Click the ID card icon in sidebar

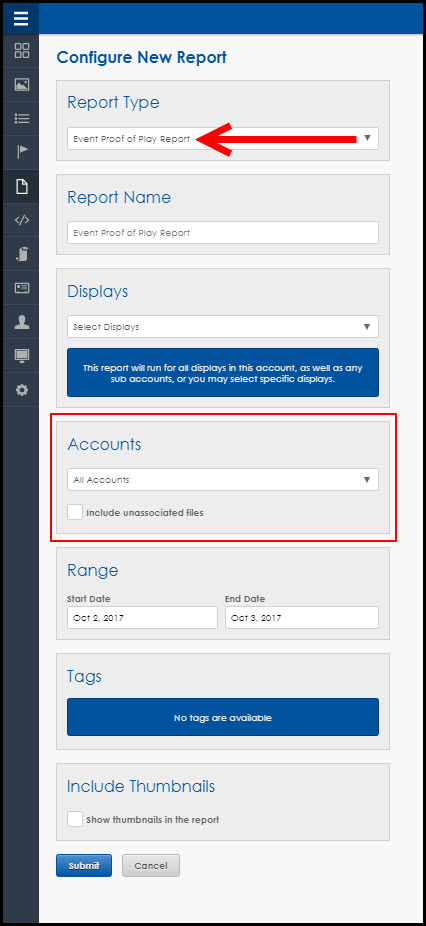coord(22,288)
